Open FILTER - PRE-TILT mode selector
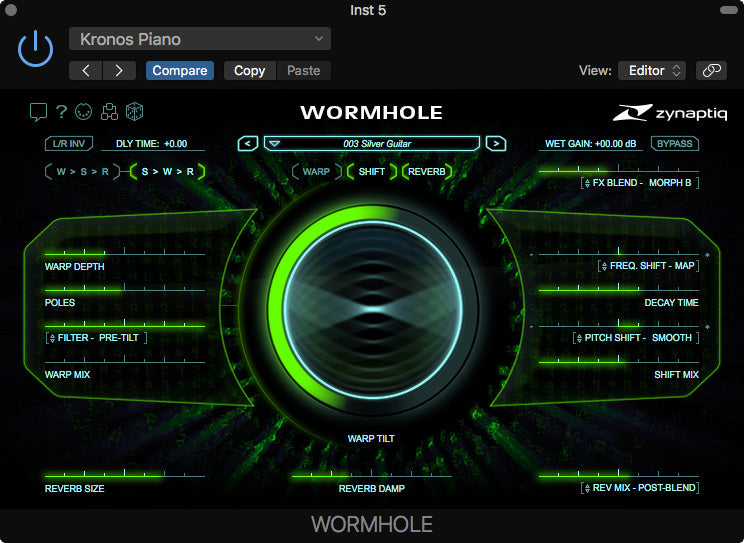Image resolution: width=744 pixels, height=543 pixels. pyautogui.click(x=96, y=338)
